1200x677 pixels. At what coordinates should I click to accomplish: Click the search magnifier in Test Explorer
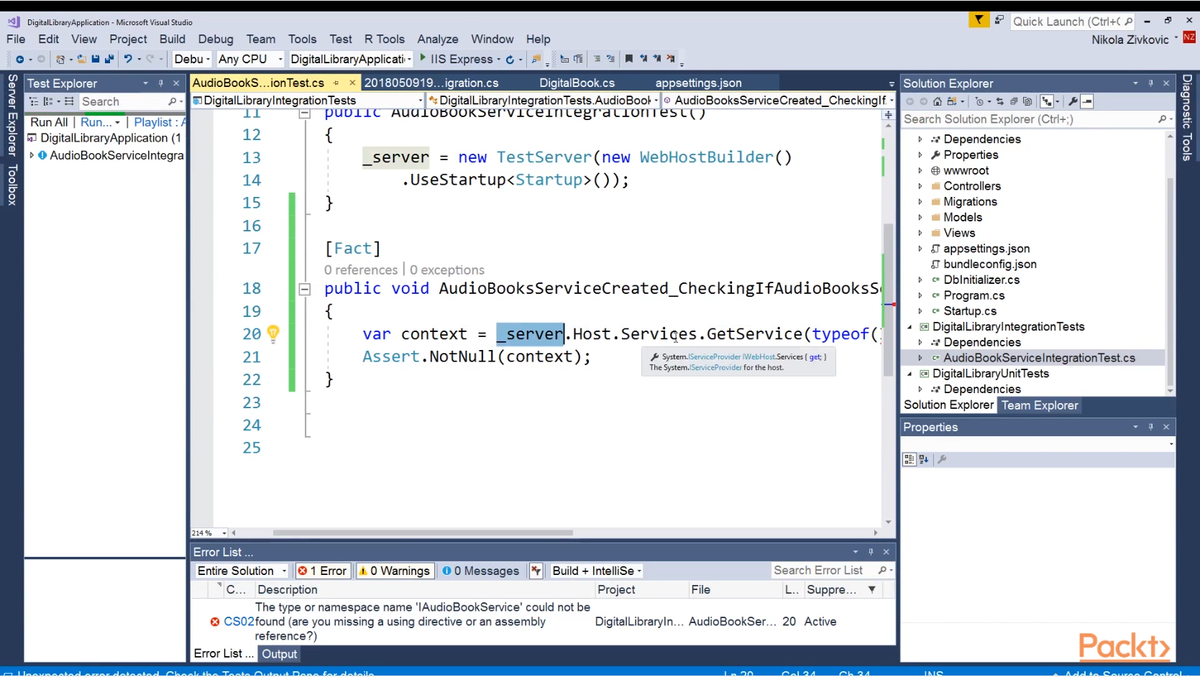tap(173, 102)
